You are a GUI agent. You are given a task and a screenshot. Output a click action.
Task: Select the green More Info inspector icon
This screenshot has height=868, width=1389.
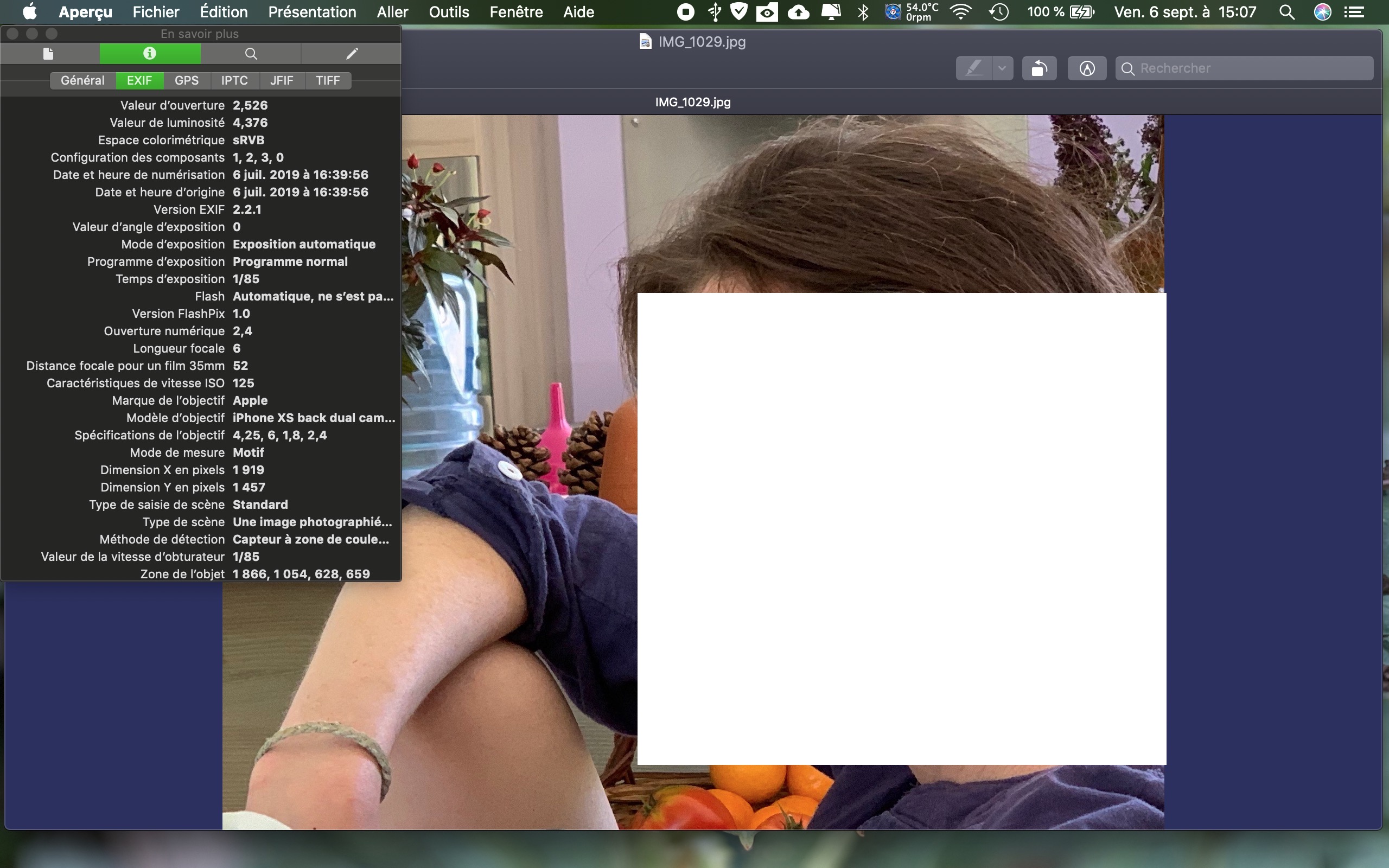tap(150, 53)
